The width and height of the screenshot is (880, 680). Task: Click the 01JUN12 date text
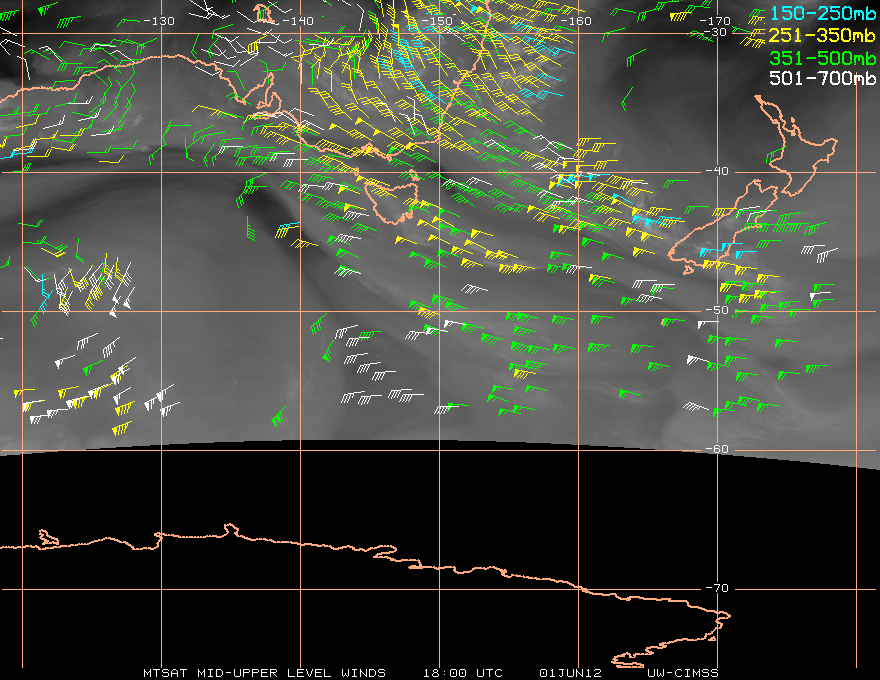pos(570,673)
